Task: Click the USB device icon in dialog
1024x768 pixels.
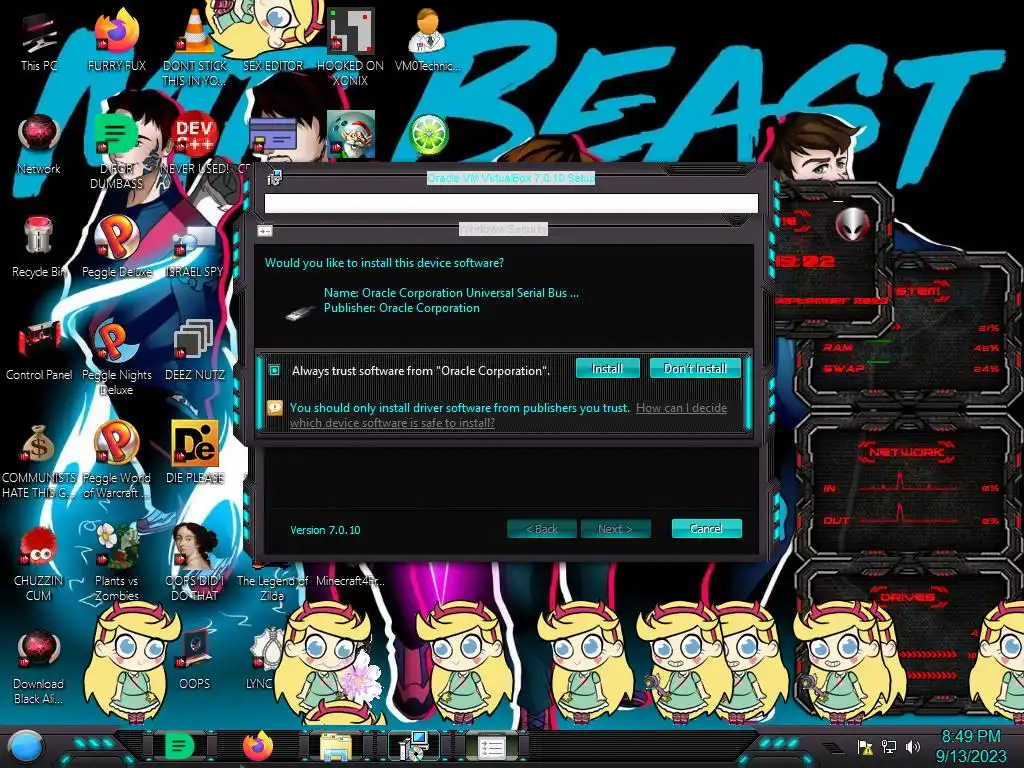Action: (300, 313)
